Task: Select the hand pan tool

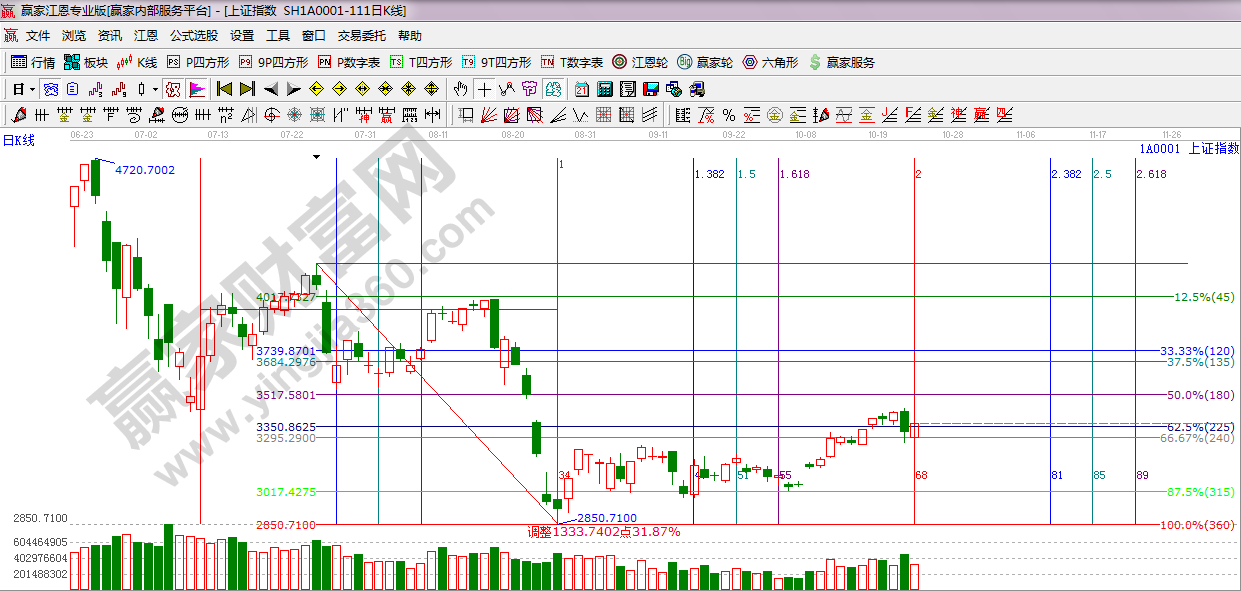Action: click(x=460, y=89)
